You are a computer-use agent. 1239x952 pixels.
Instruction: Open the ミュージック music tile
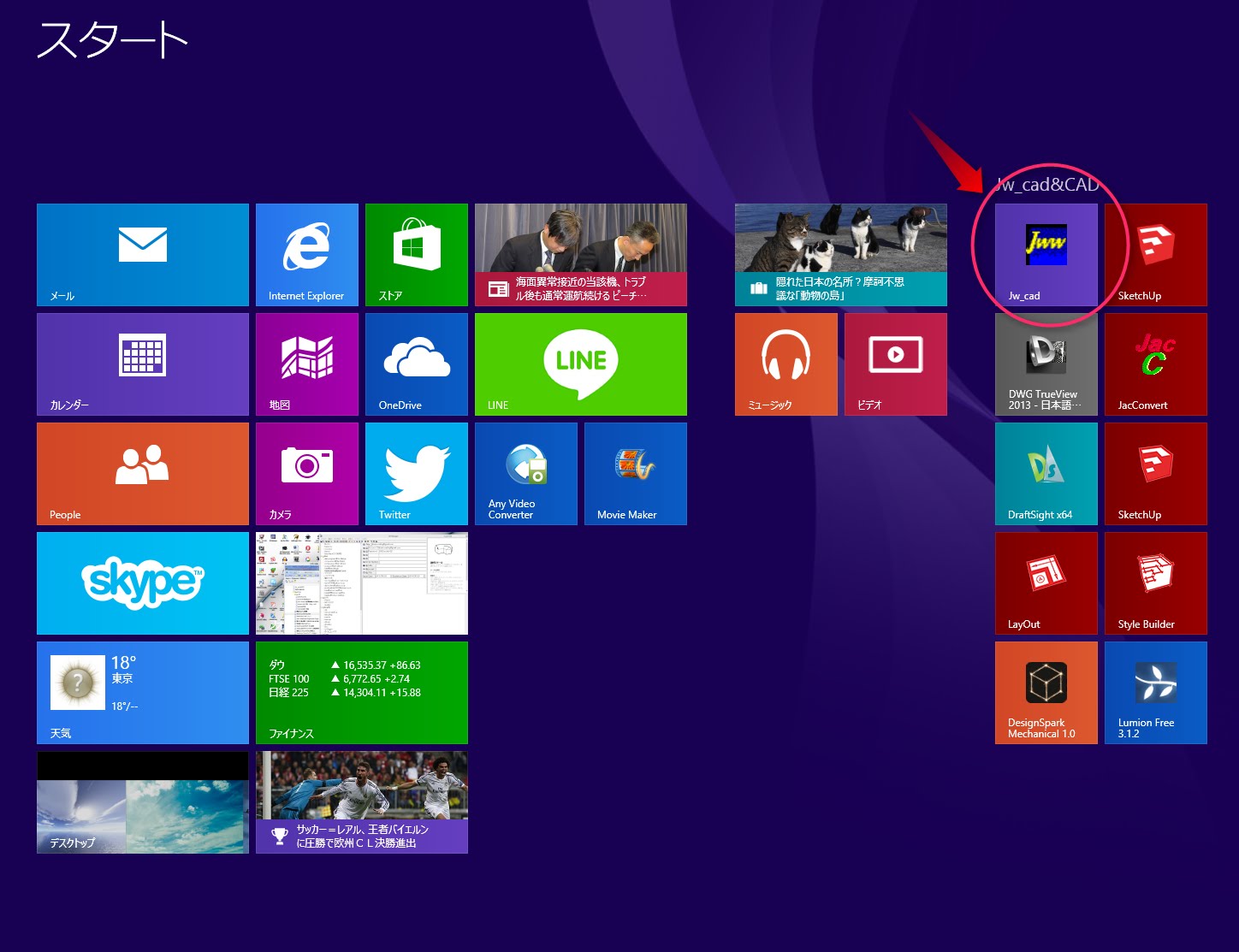coord(786,364)
